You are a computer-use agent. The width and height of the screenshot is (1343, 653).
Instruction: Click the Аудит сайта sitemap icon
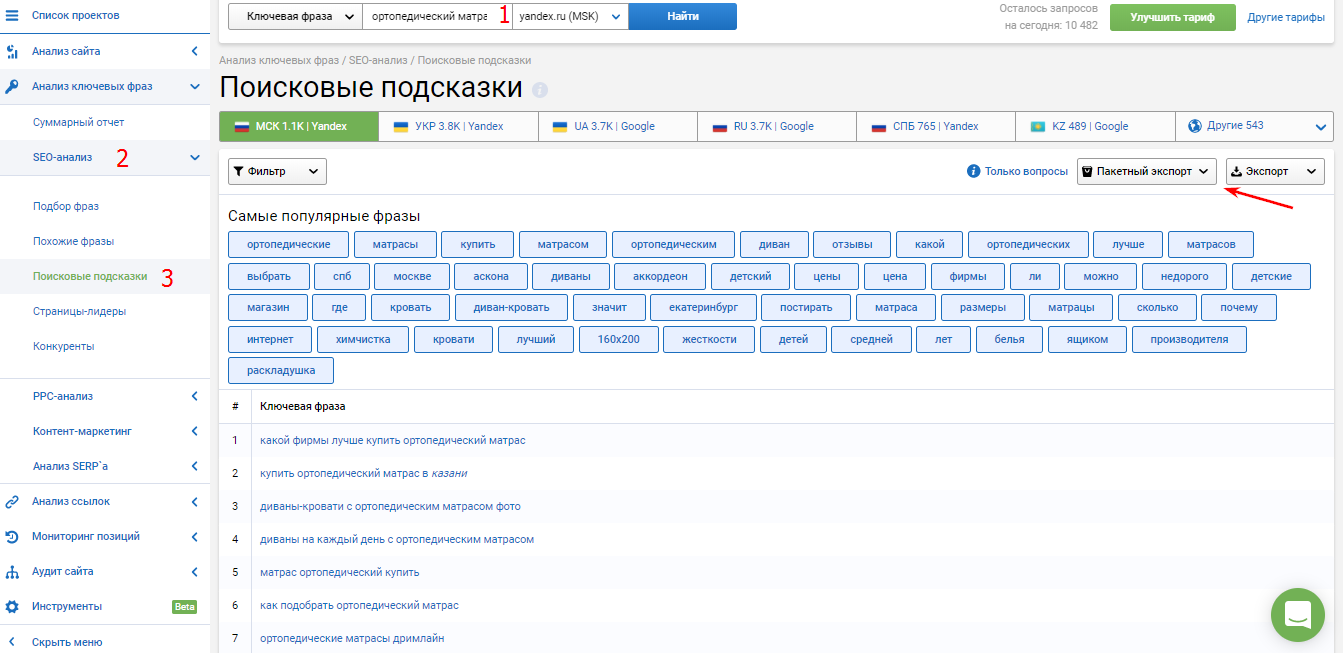12,572
